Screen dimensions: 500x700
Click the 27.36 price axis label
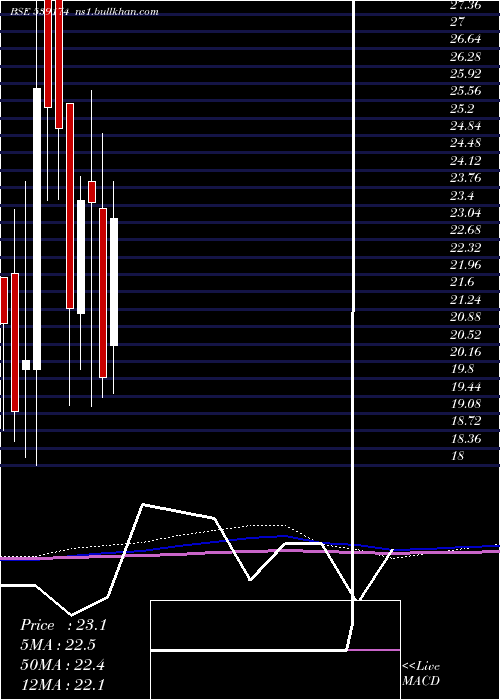[x=466, y=5]
